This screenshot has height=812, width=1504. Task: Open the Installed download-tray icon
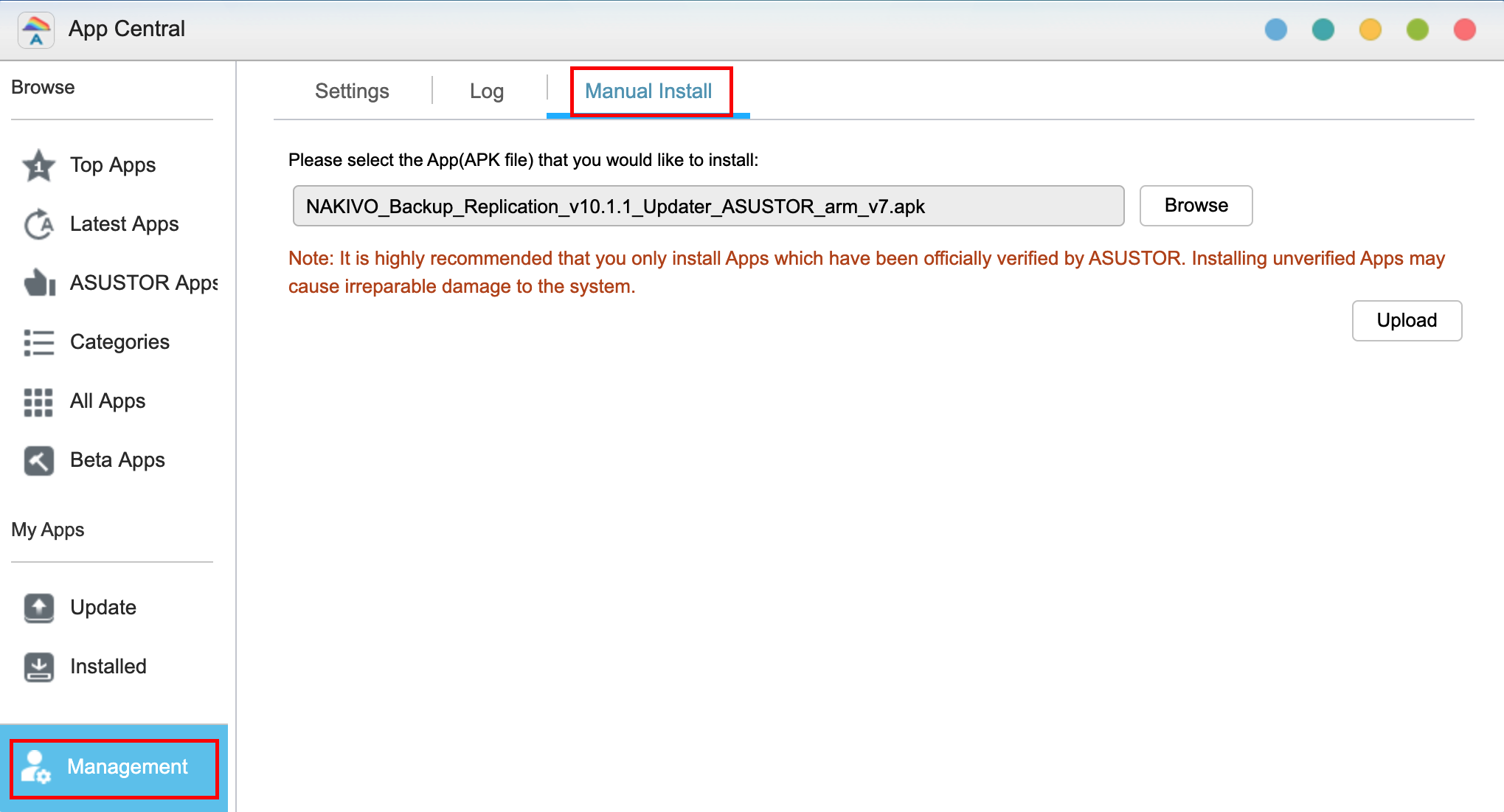click(x=39, y=667)
